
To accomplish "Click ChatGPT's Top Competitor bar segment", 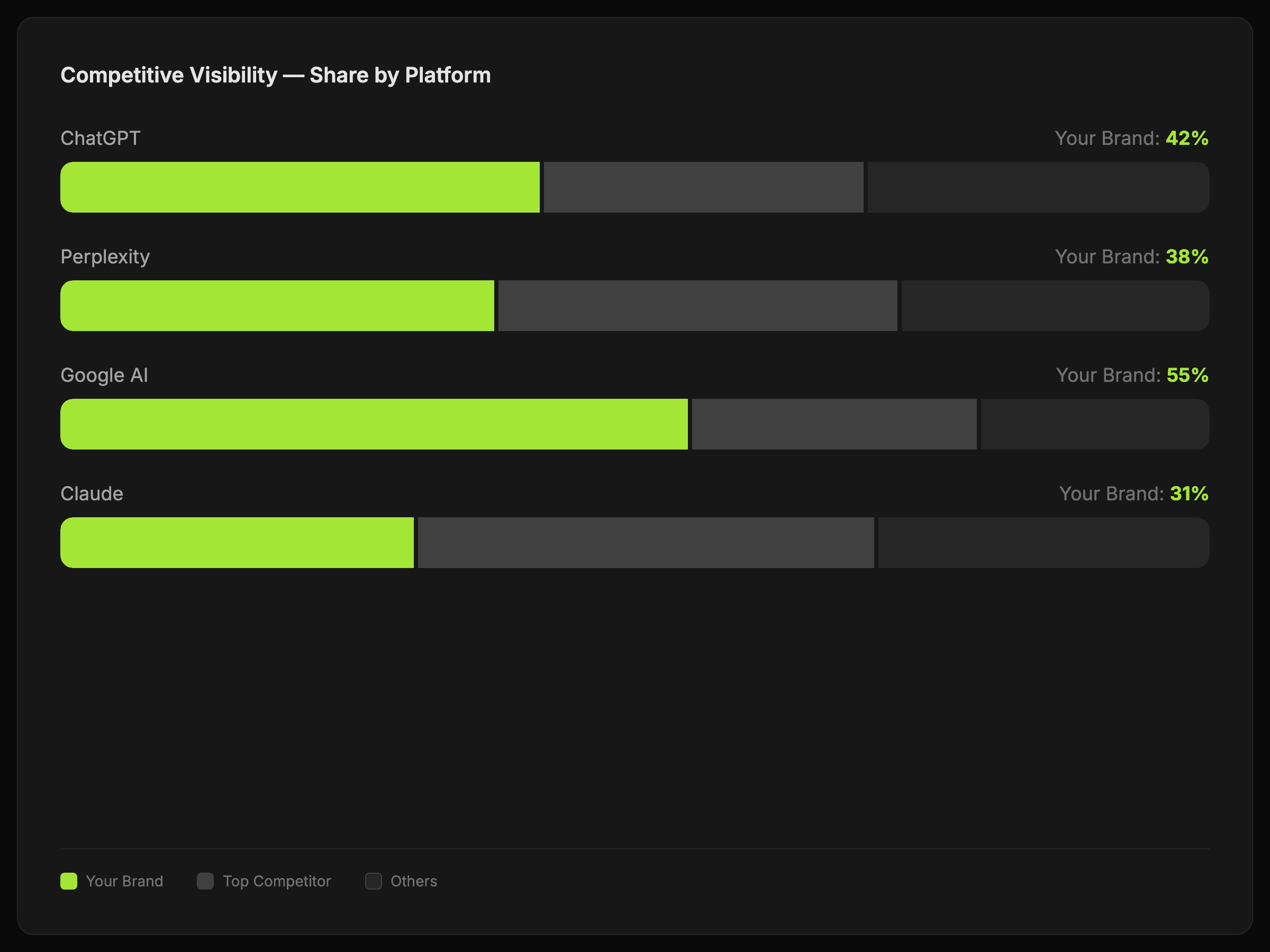I will click(703, 187).
